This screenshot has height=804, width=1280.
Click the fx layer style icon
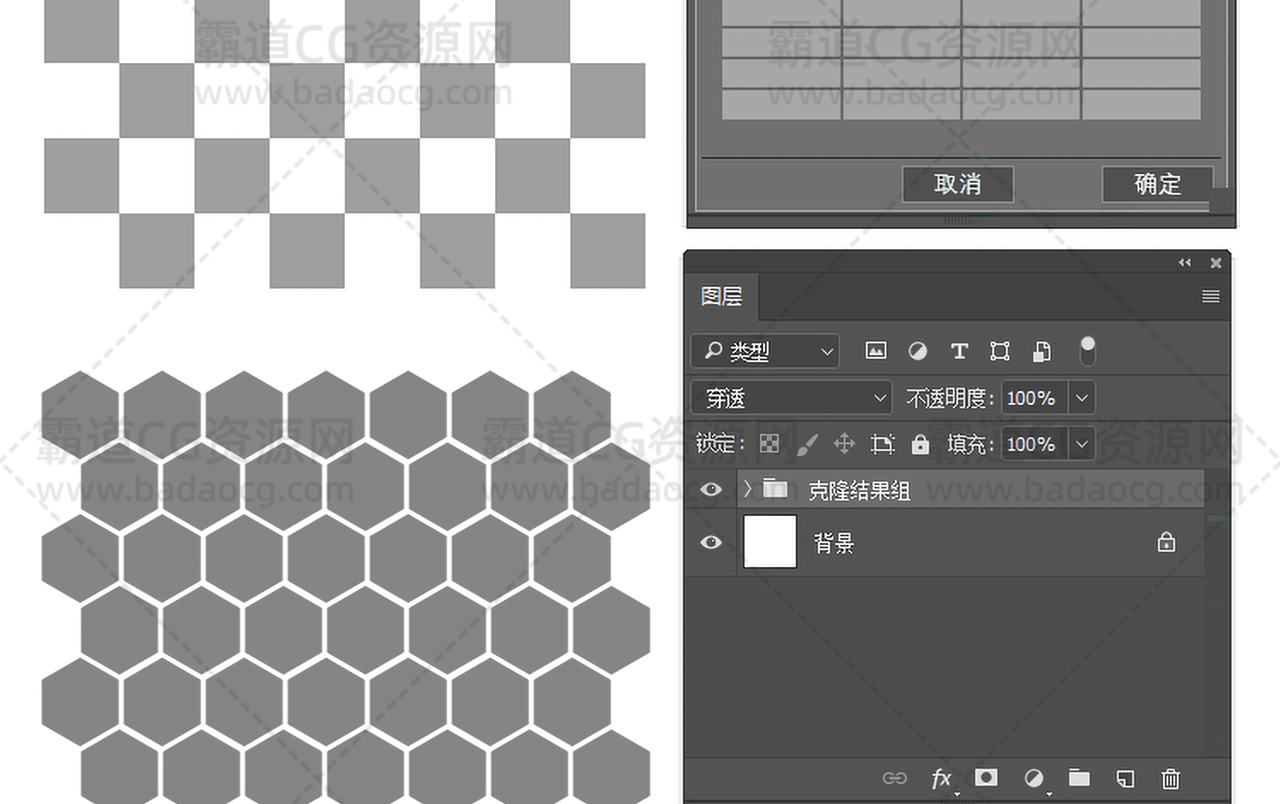point(941,779)
